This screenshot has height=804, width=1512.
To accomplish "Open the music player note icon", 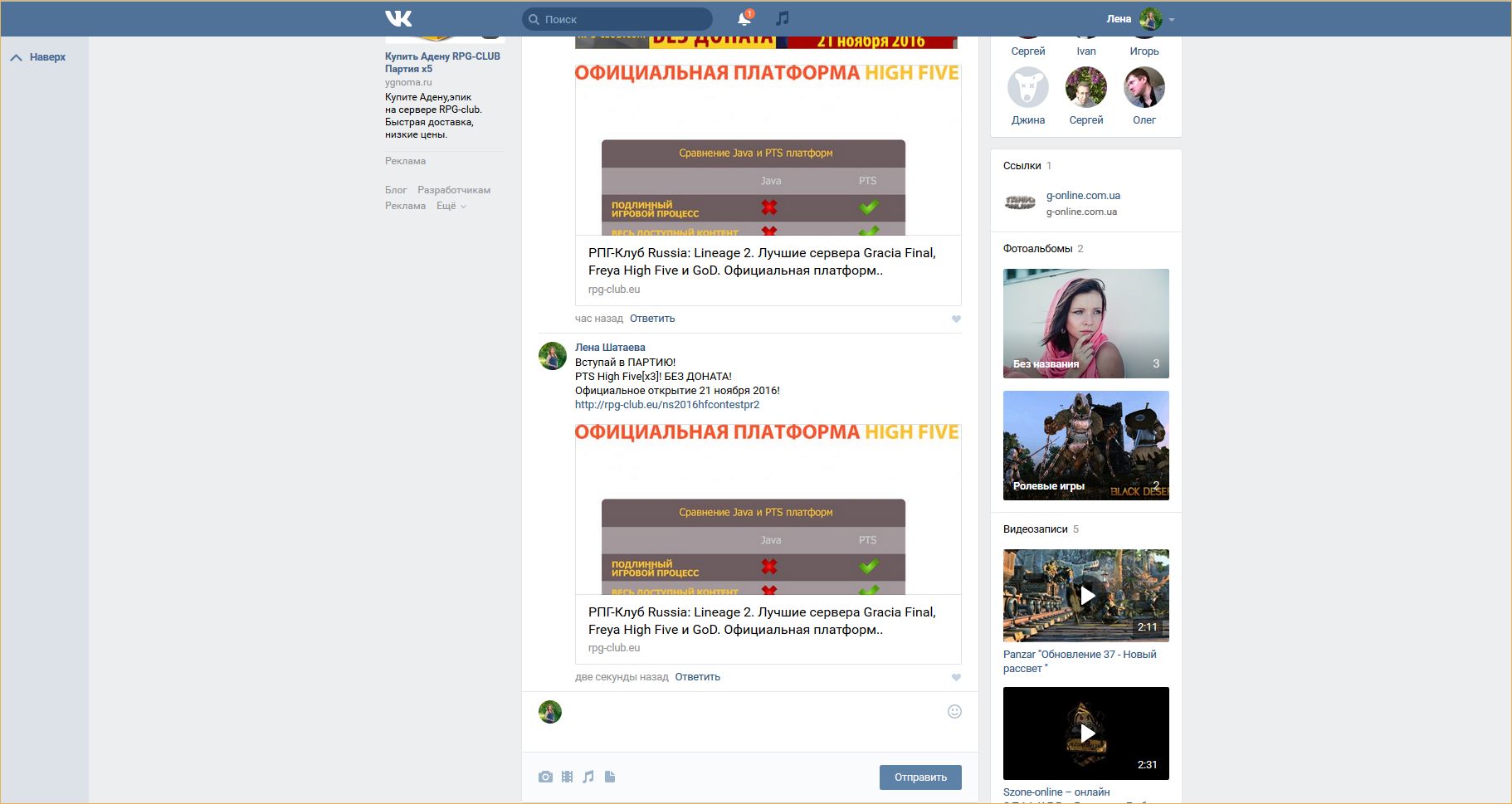I will pyautogui.click(x=782, y=18).
